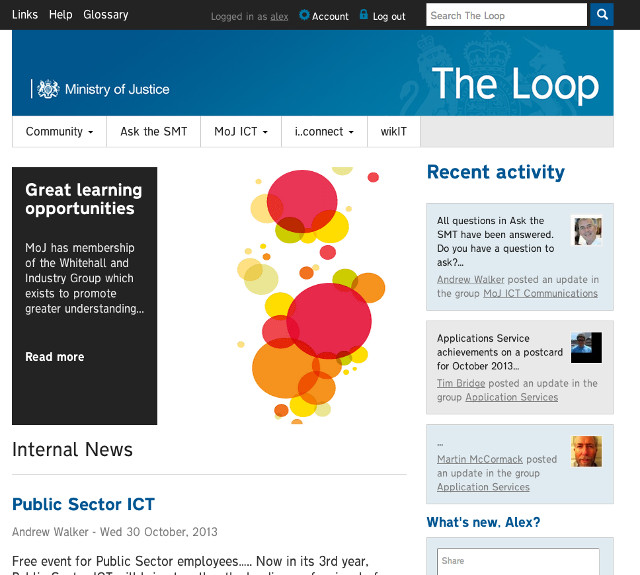640x575 pixels.
Task: Click the Andrew Walker activity link
Action: (x=471, y=280)
